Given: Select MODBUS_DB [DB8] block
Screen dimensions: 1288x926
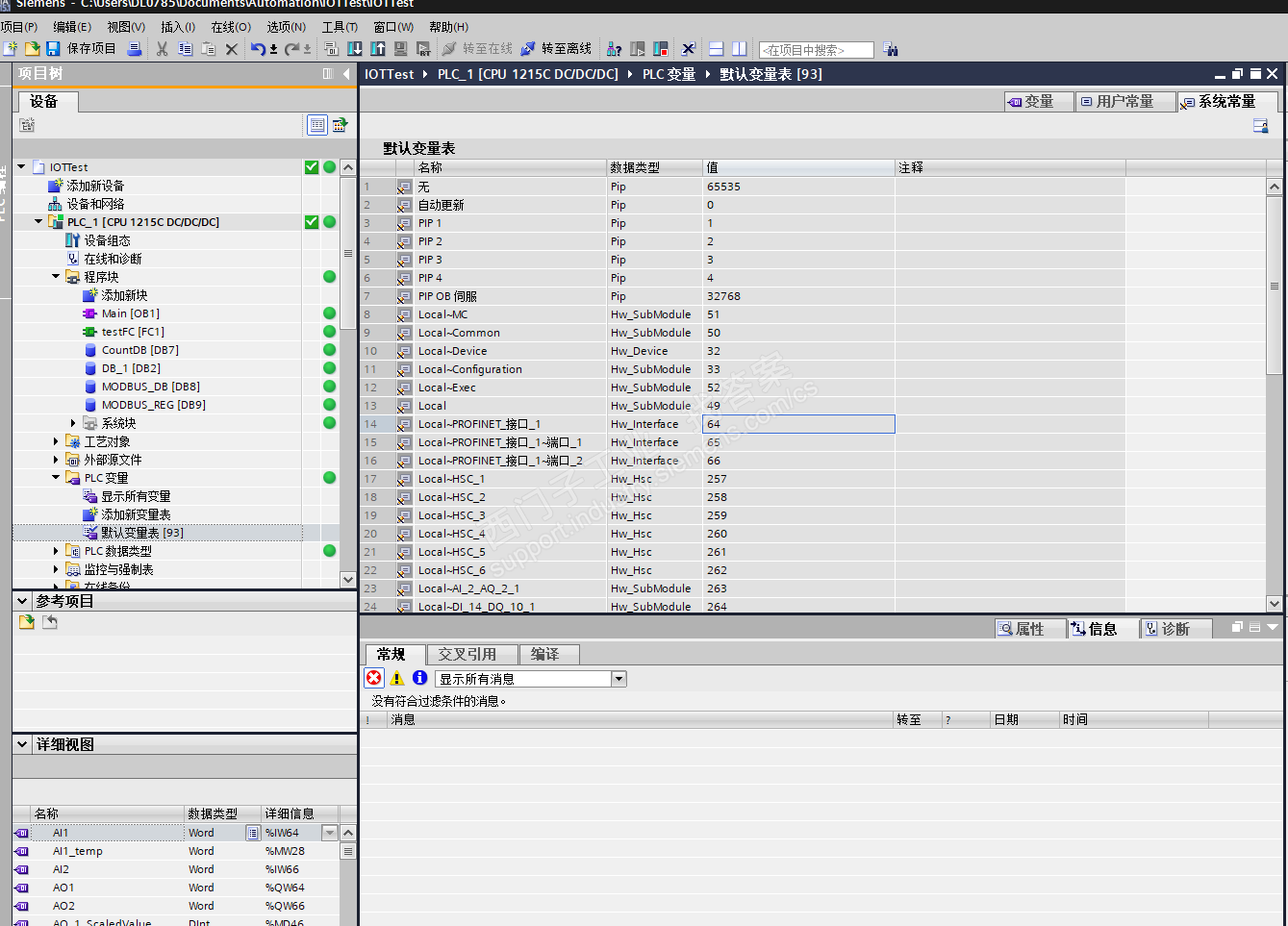Looking at the screenshot, I should point(151,387).
